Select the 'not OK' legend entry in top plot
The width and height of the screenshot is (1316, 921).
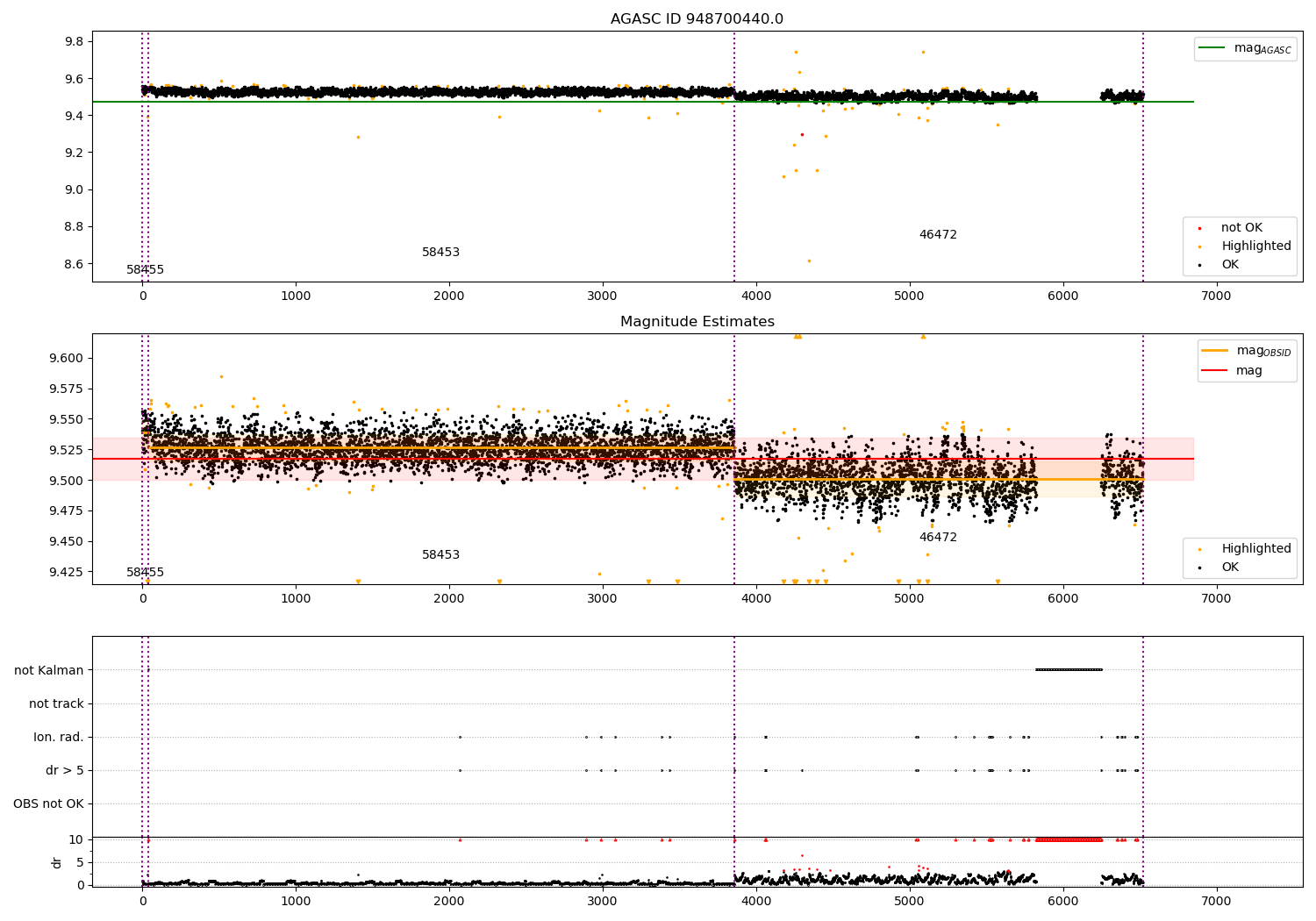(1230, 228)
